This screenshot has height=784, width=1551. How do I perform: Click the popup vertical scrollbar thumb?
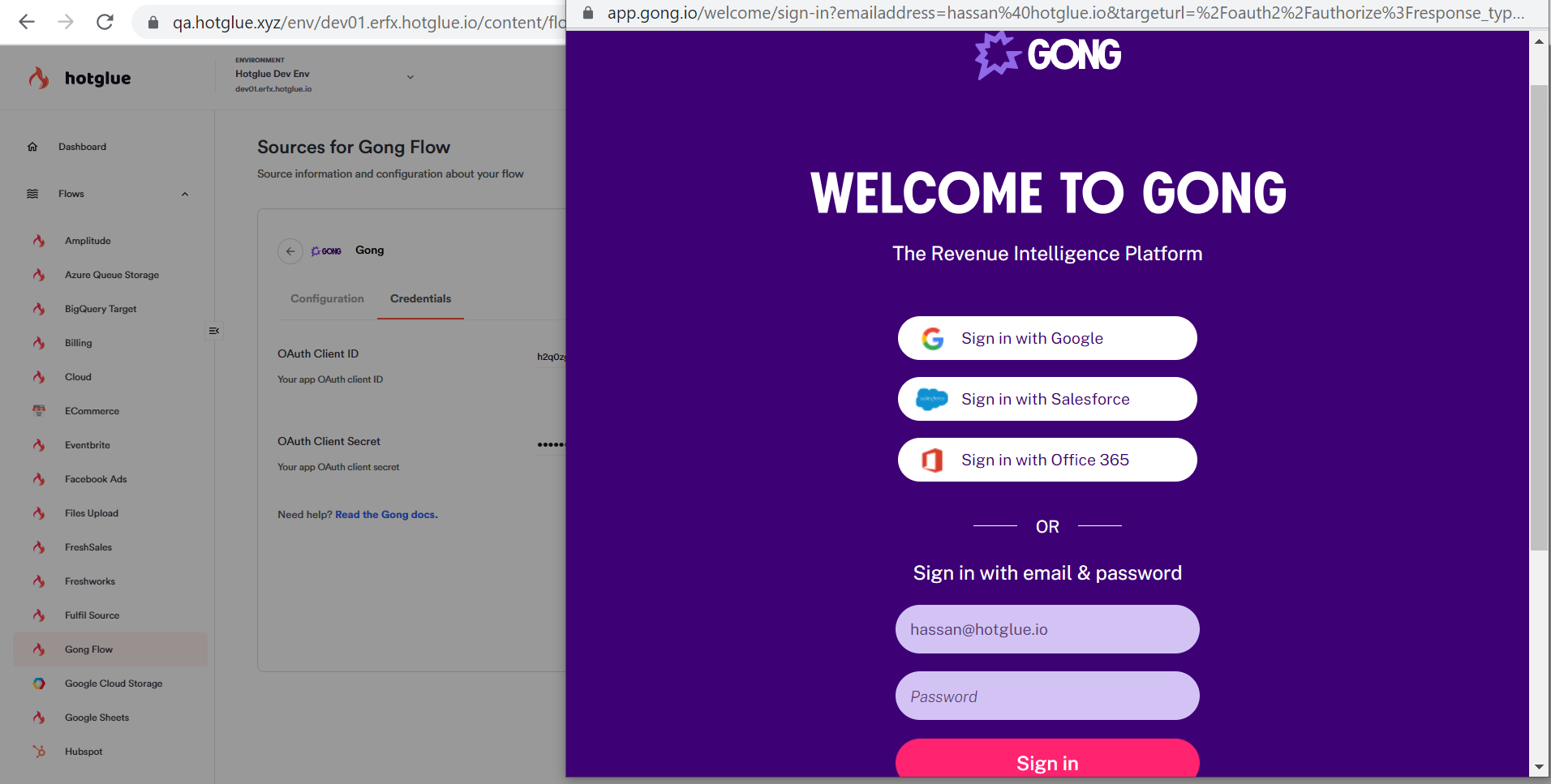(x=1539, y=318)
